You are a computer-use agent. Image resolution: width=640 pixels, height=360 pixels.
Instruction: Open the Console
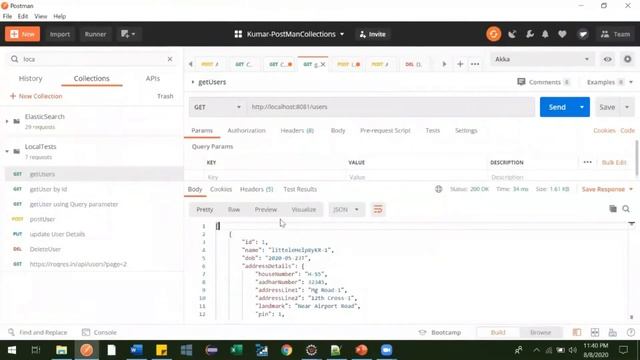[x=99, y=332]
